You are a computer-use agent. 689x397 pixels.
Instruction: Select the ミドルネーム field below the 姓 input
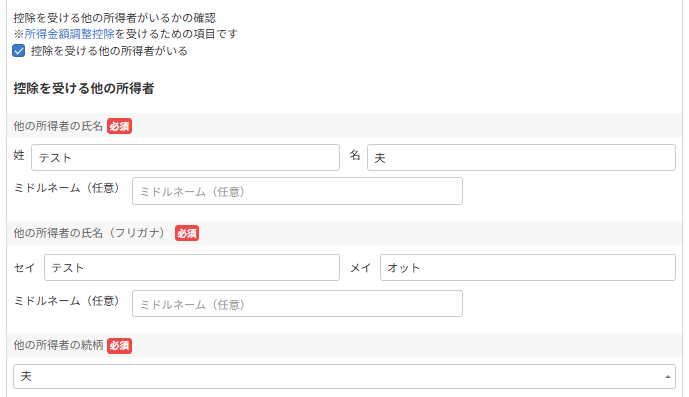click(x=297, y=191)
